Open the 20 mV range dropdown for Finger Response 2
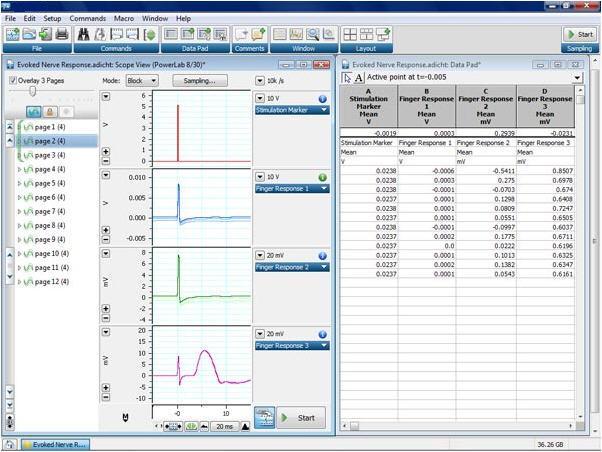 [260, 255]
